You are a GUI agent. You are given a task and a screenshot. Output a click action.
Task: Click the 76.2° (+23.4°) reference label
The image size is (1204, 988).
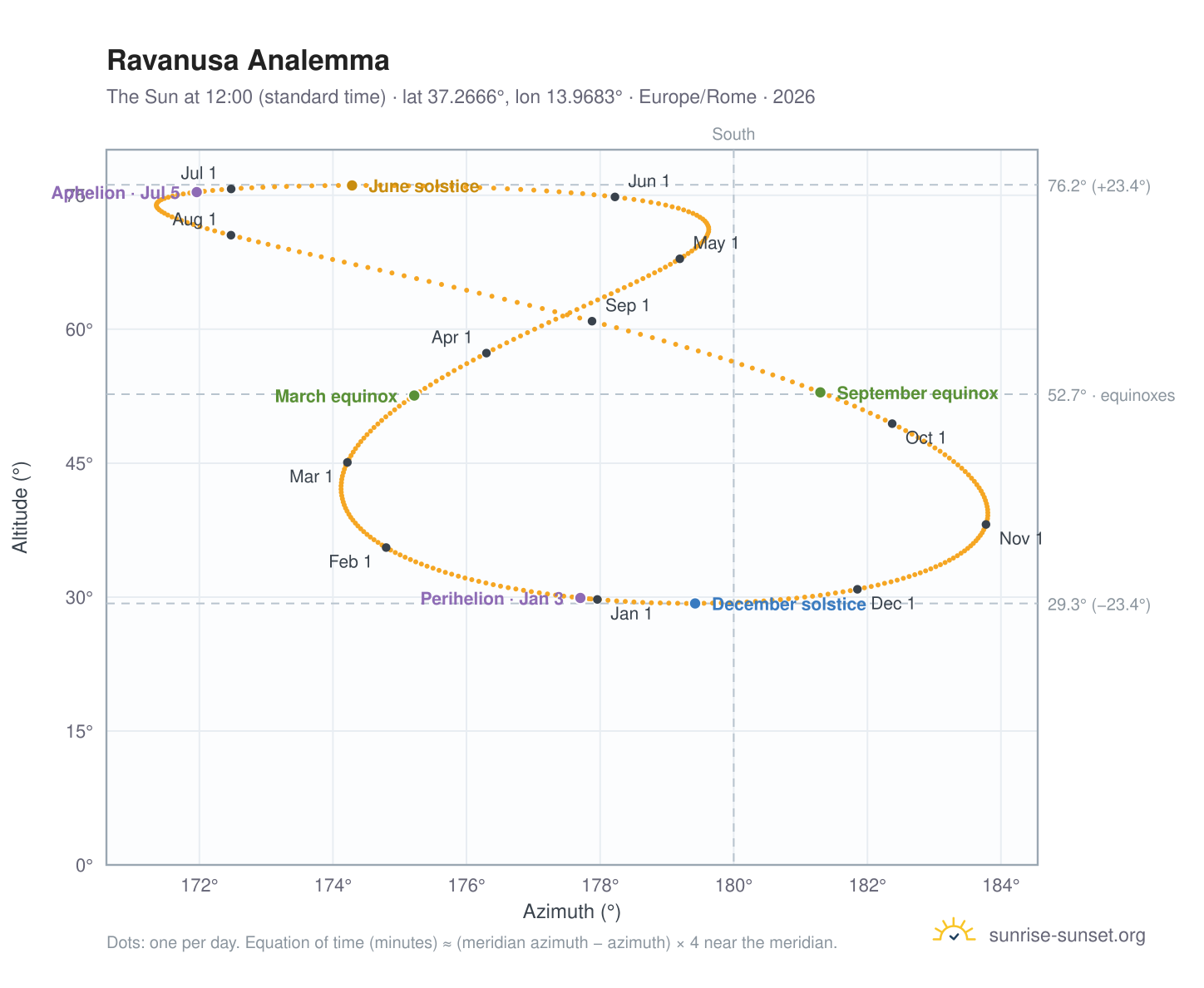pyautogui.click(x=1099, y=186)
